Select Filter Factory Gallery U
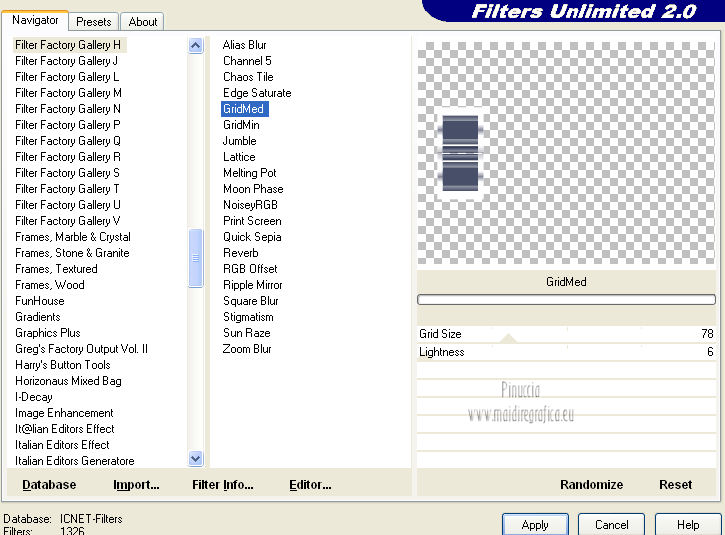Viewport: 725px width, 535px height. click(68, 205)
